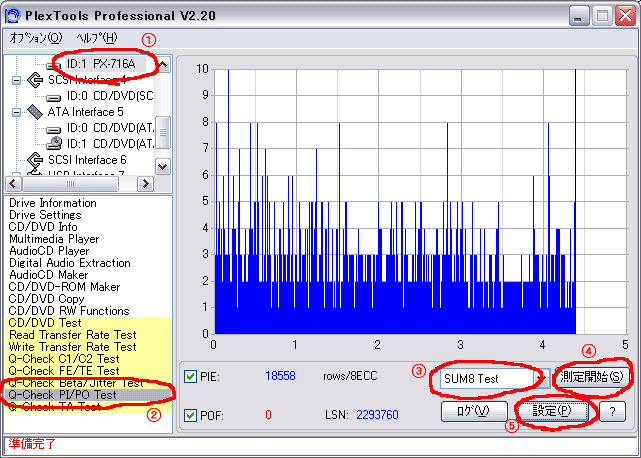Click drive icon beside ID:0 CD/DVD(SC
Image resolution: width=641 pixels, height=458 pixels.
[x=53, y=97]
